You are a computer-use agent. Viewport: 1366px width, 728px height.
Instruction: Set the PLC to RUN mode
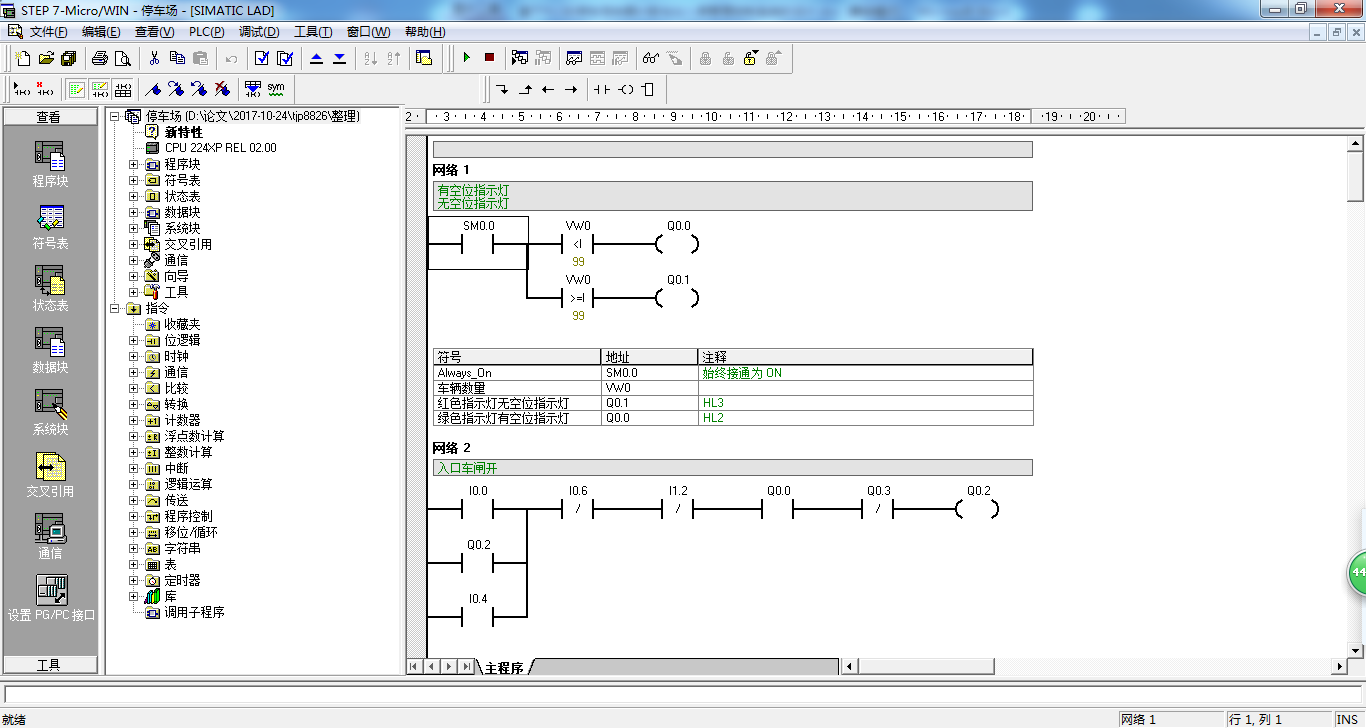[466, 58]
